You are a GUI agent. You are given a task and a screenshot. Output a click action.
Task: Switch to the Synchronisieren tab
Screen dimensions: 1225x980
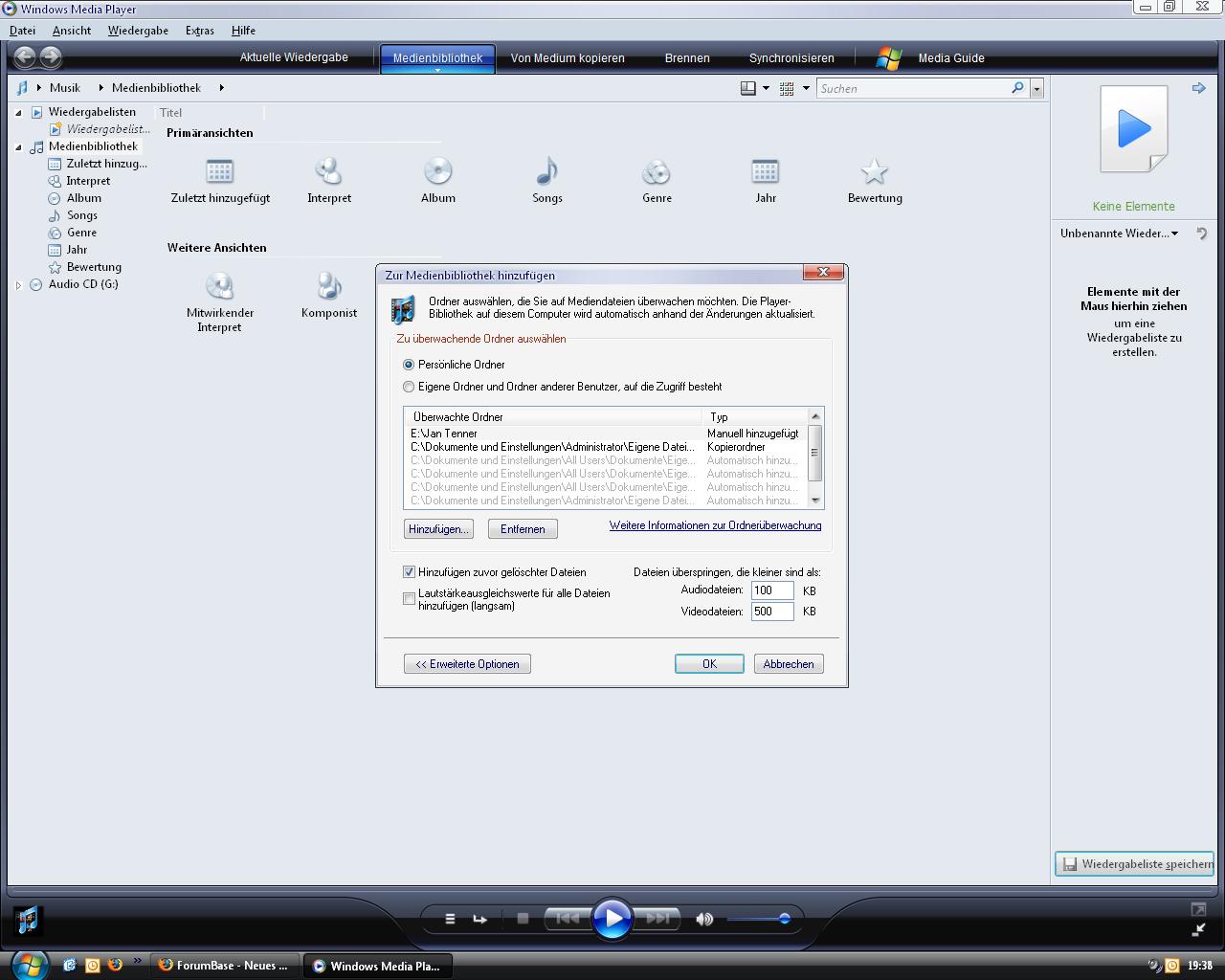pos(791,58)
